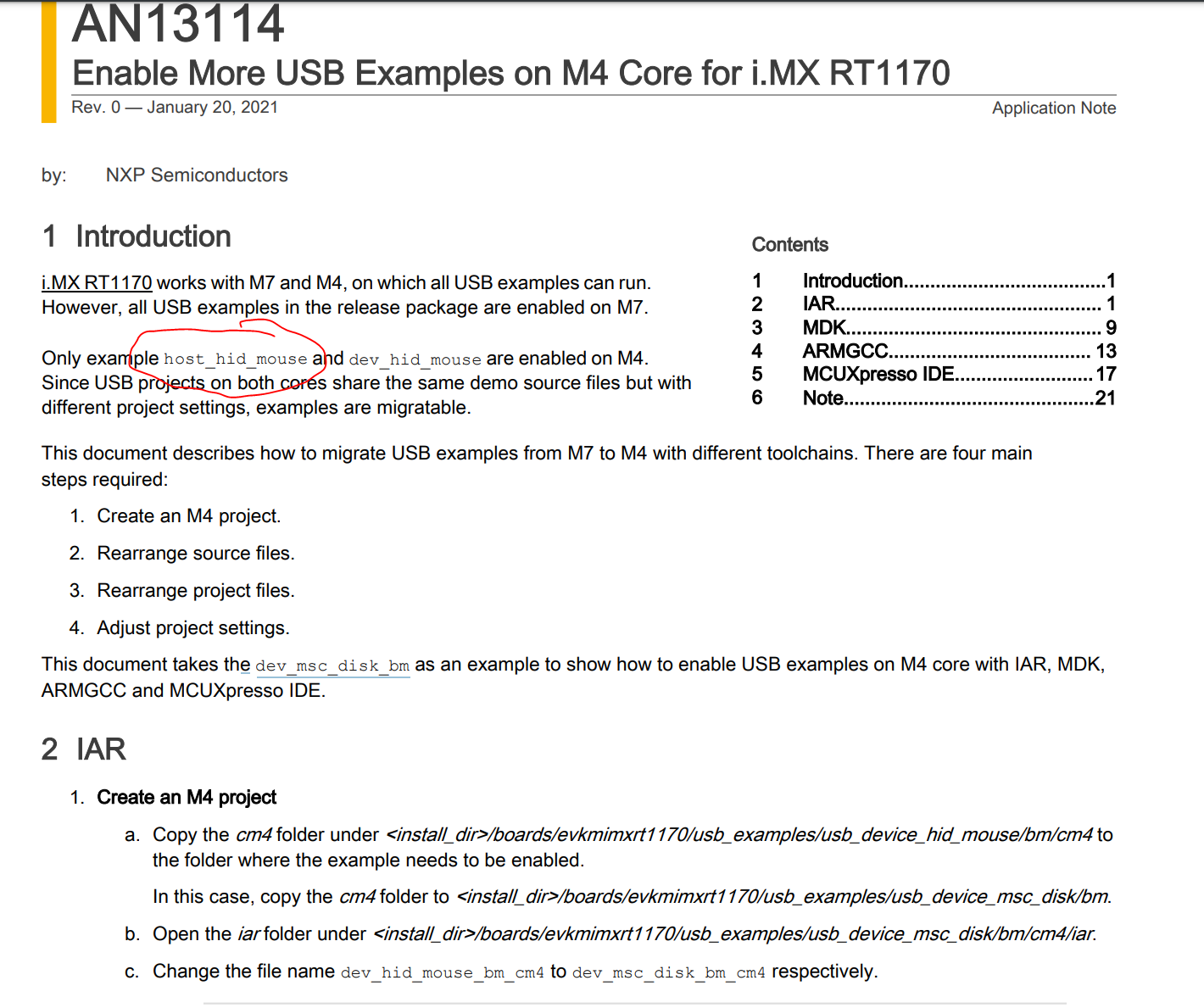Follow the i.MX RT1170 hyperlink
Screen dimensions: 1204x1008
pyautogui.click(x=96, y=282)
